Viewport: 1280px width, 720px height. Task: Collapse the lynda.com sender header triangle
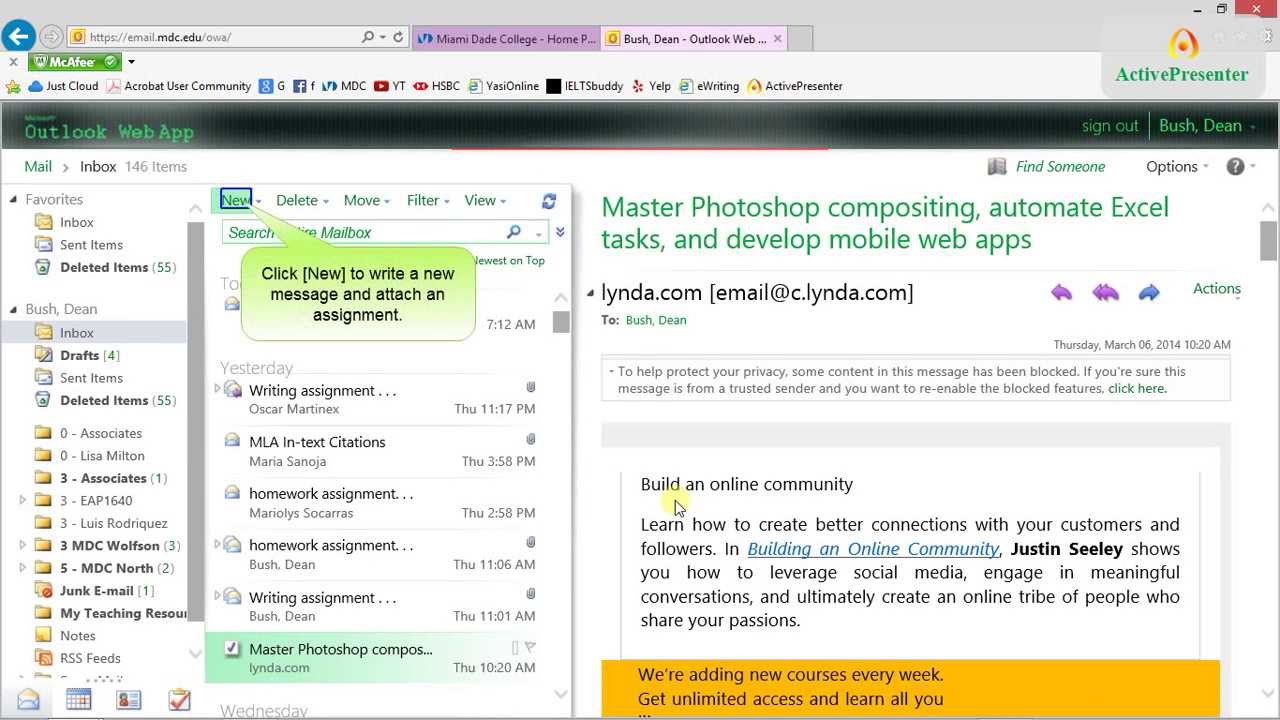point(590,293)
